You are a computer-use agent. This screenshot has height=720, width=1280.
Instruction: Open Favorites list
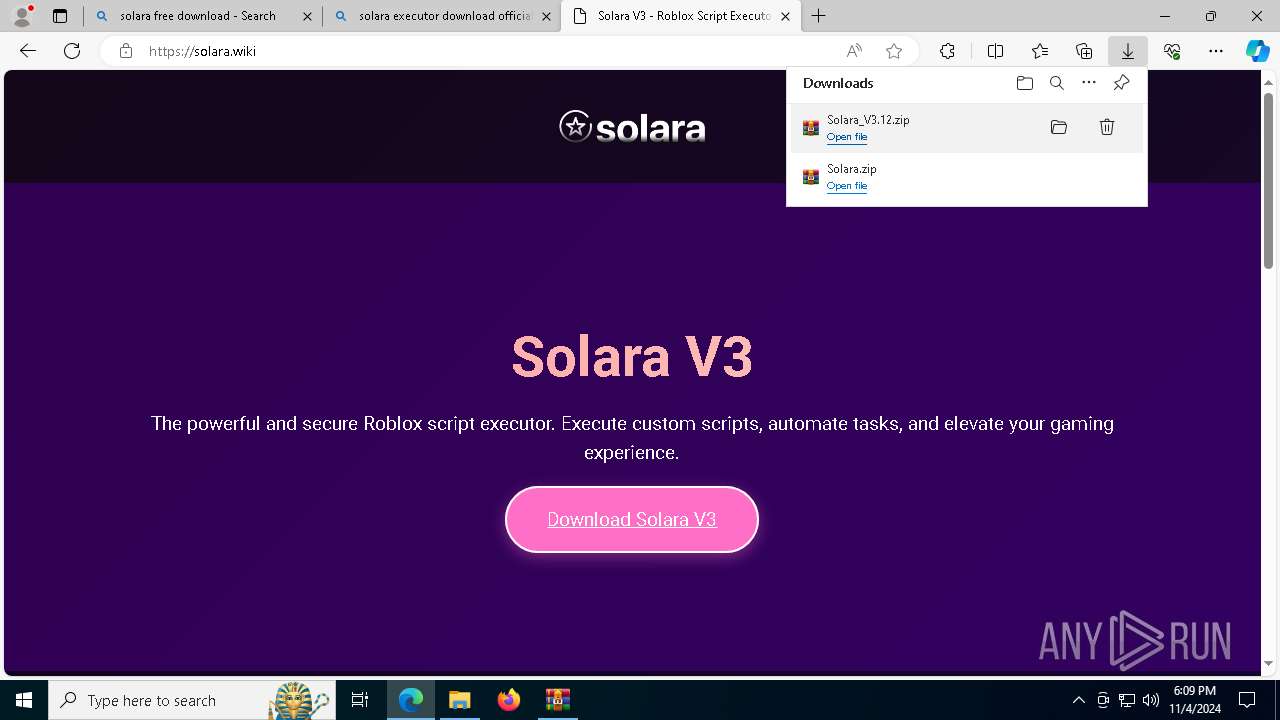point(1040,51)
